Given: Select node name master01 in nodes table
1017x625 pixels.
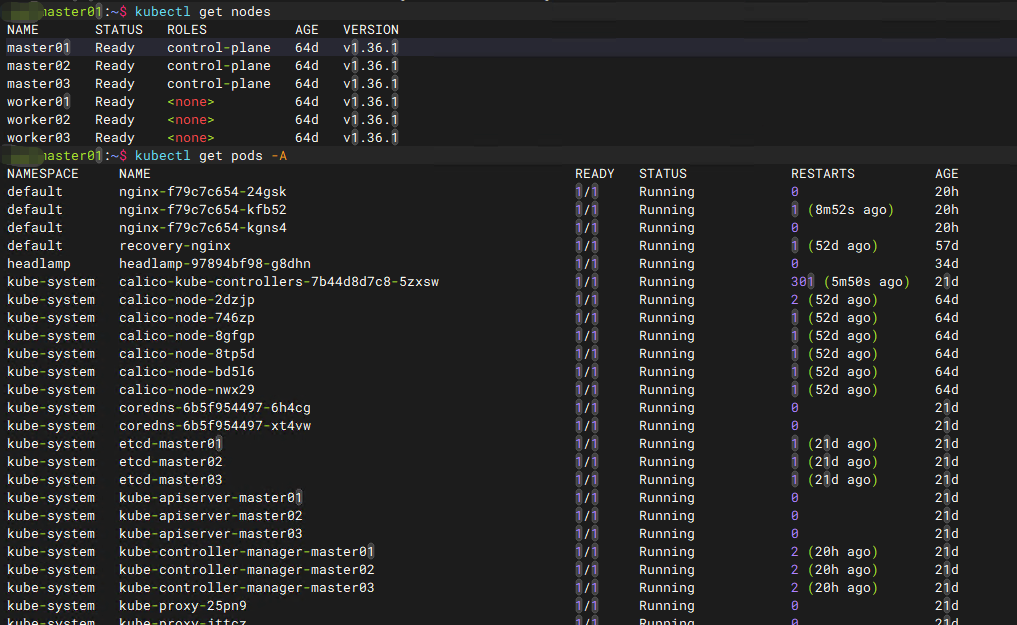Looking at the screenshot, I should pos(38,48).
